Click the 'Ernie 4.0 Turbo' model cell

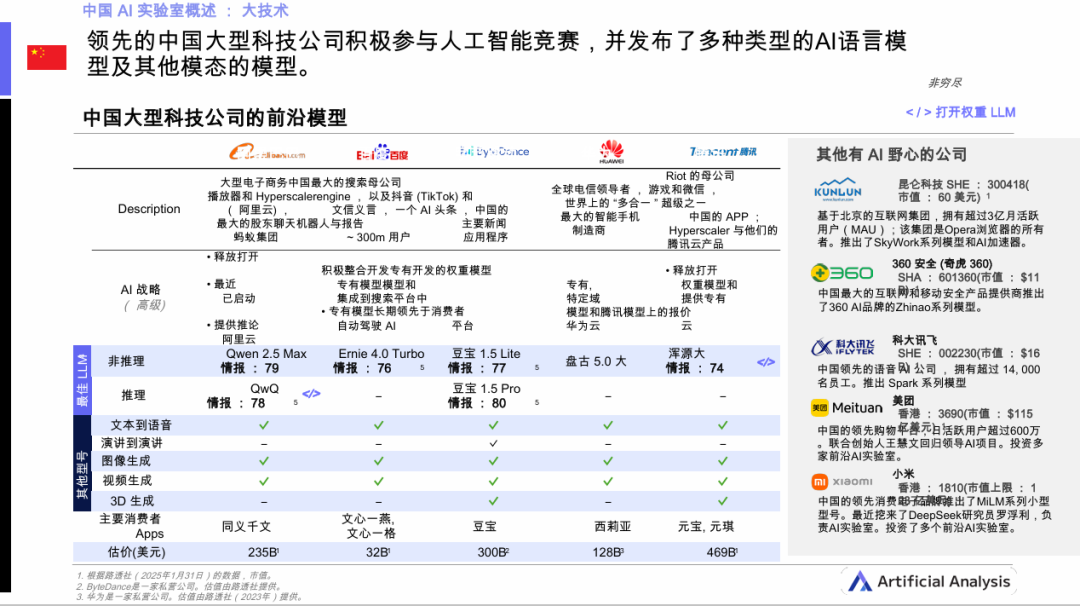coord(381,353)
